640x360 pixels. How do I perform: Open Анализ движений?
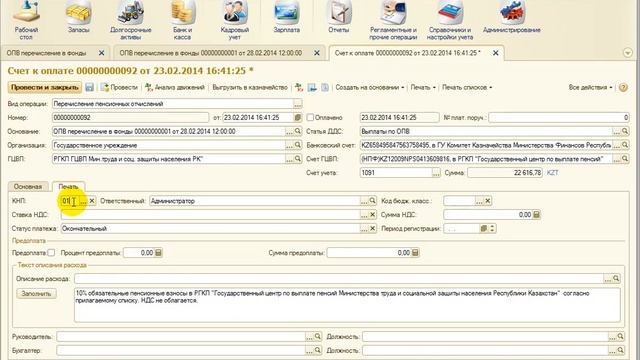(175, 87)
